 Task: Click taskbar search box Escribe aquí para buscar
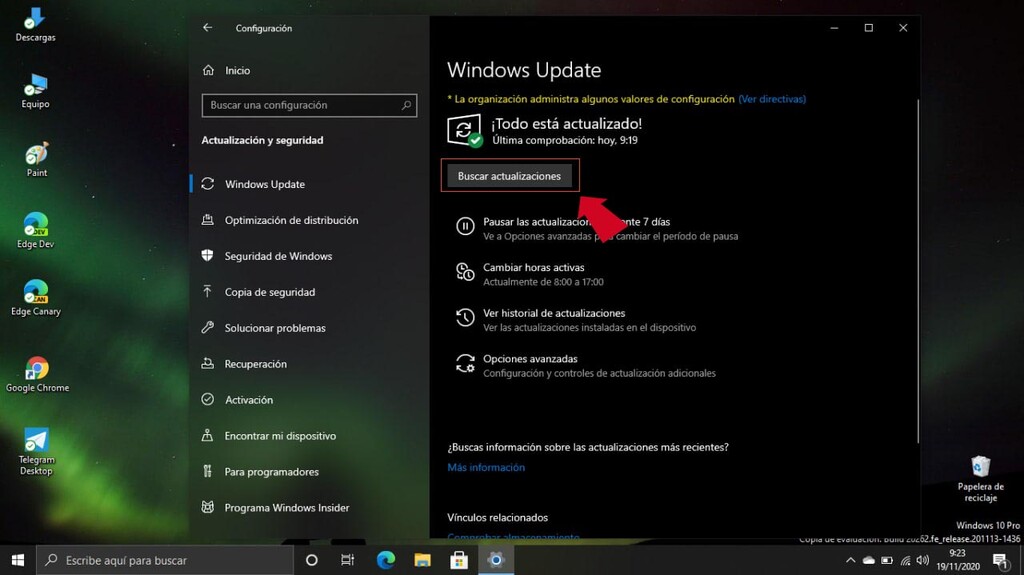tap(165, 560)
